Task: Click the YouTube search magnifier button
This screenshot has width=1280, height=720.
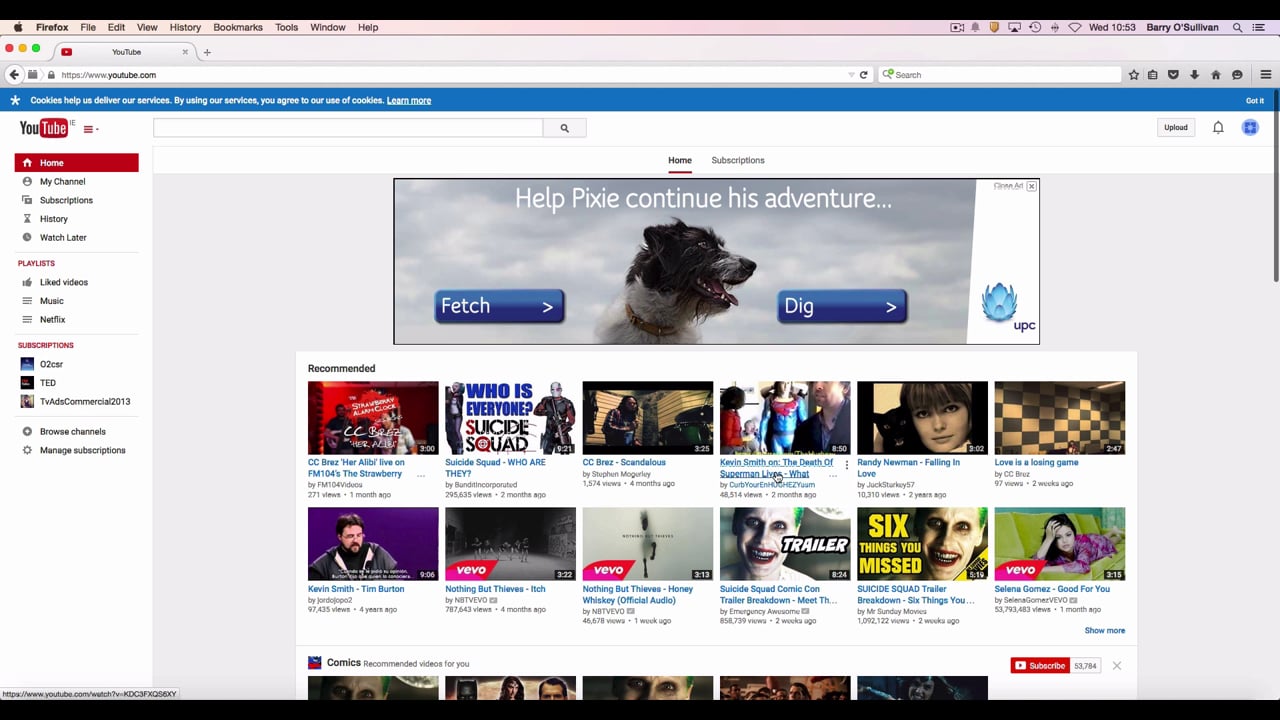Action: [x=564, y=128]
